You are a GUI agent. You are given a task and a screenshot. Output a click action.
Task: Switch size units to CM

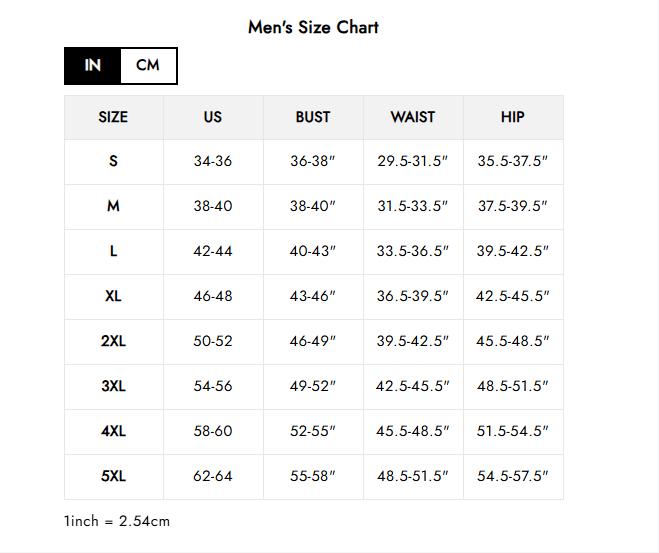[x=148, y=66]
